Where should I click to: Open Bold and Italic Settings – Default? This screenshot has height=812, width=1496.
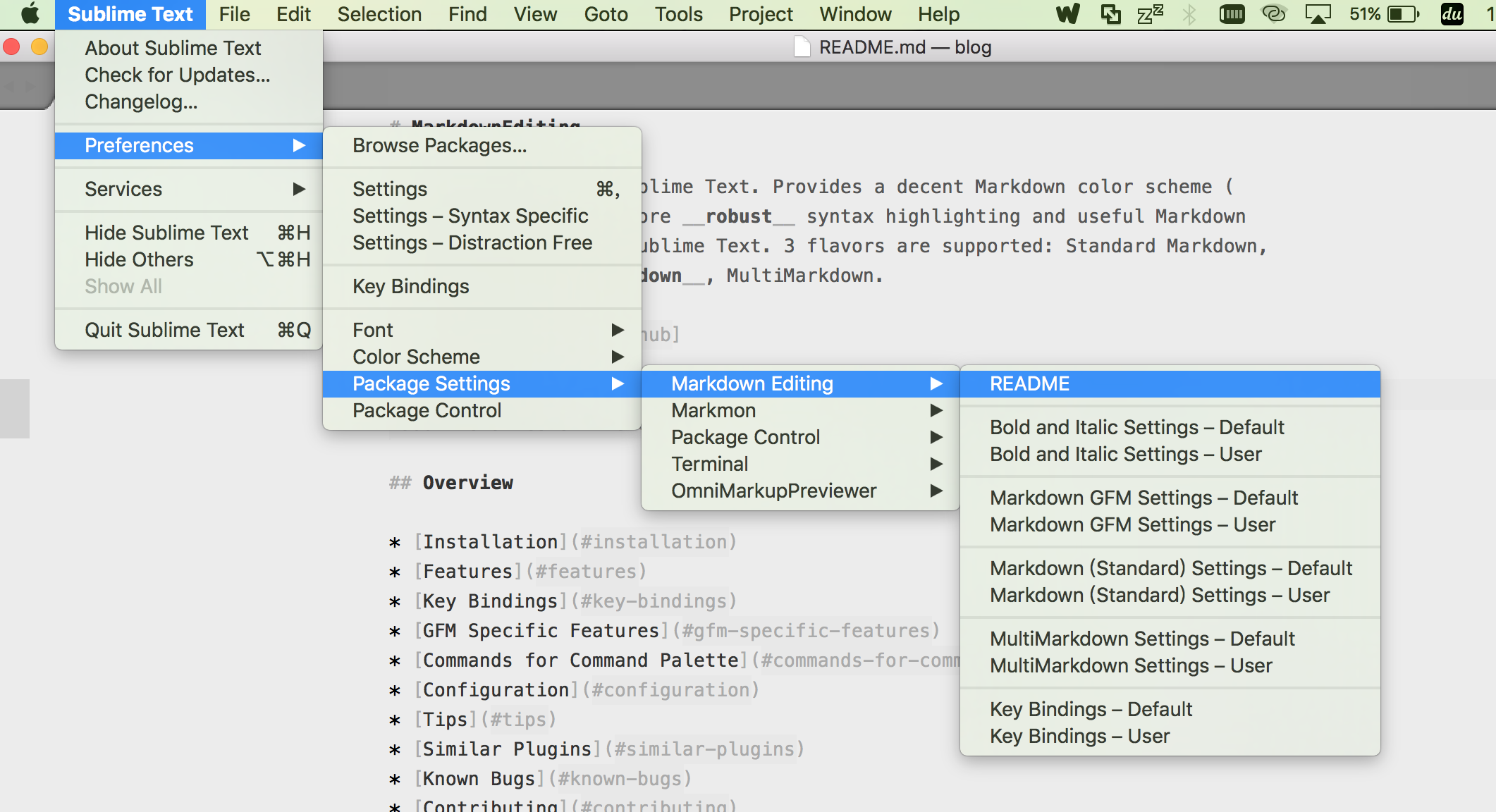[1170, 427]
